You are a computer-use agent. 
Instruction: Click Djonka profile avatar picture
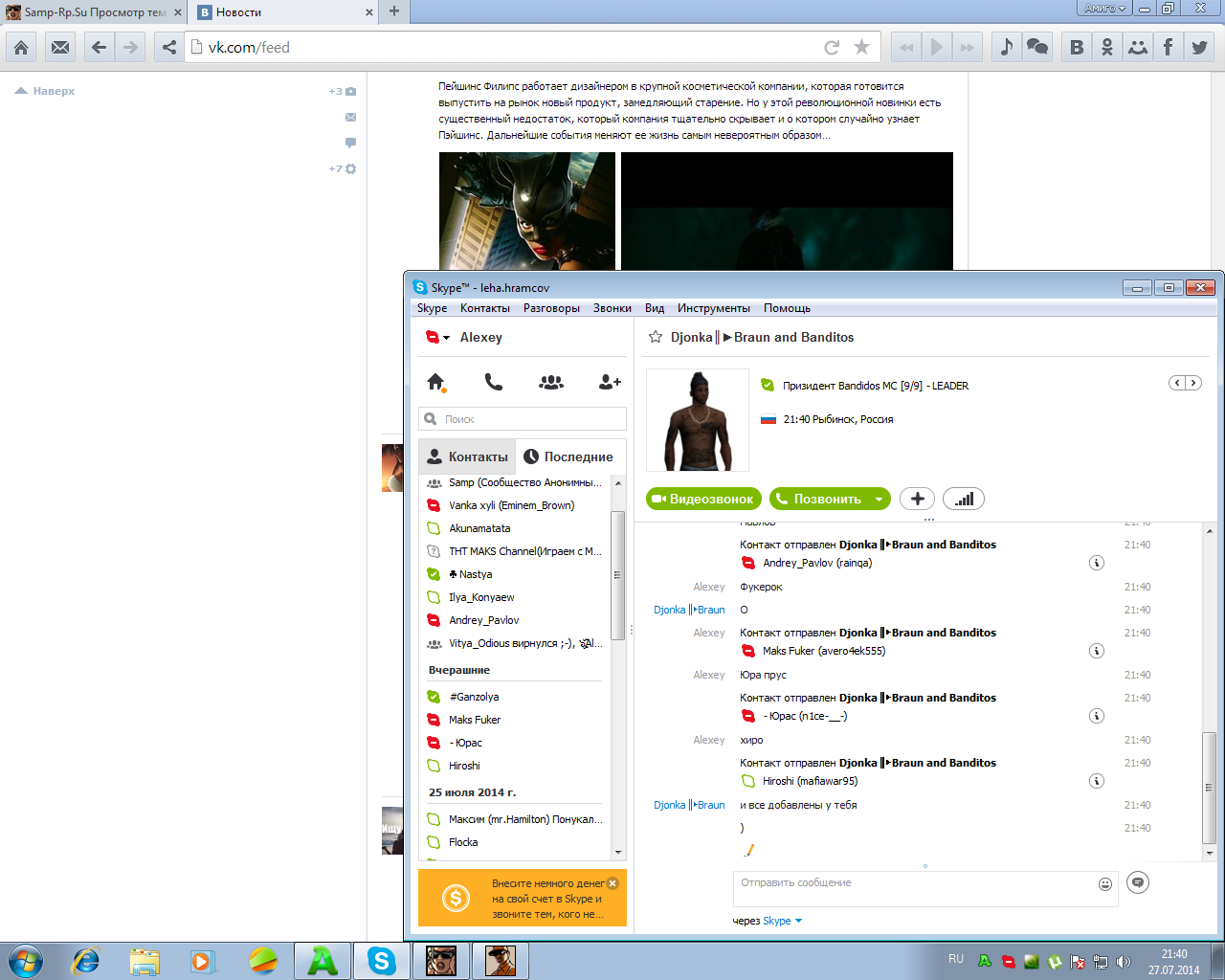(698, 420)
